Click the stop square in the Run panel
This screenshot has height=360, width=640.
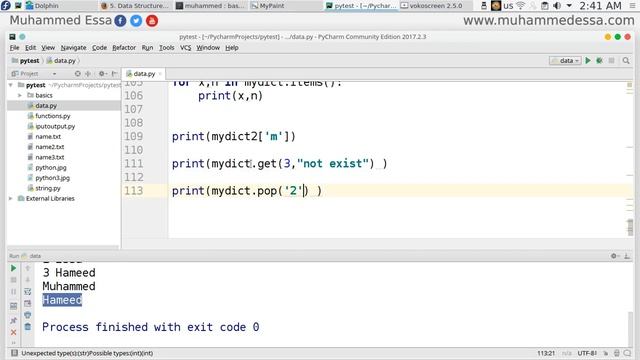pos(13,280)
